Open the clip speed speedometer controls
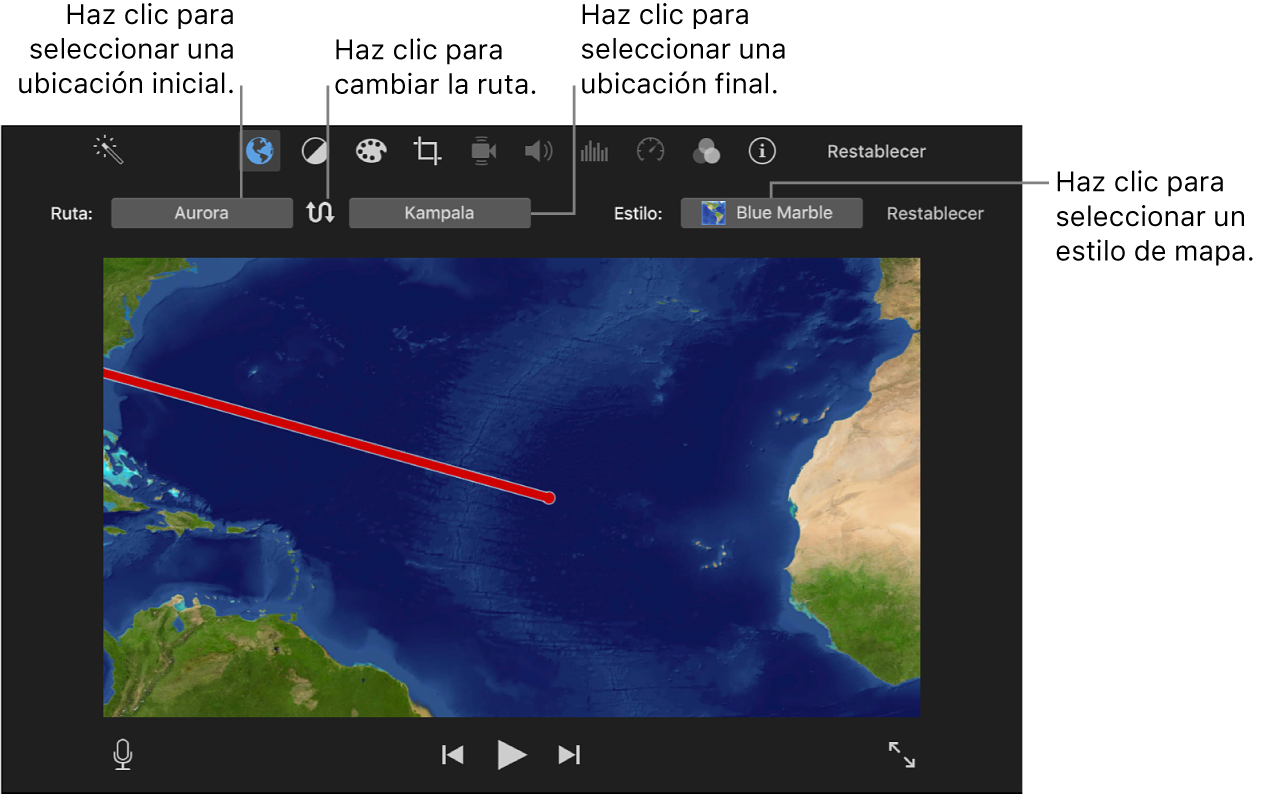1266x795 pixels. (650, 150)
